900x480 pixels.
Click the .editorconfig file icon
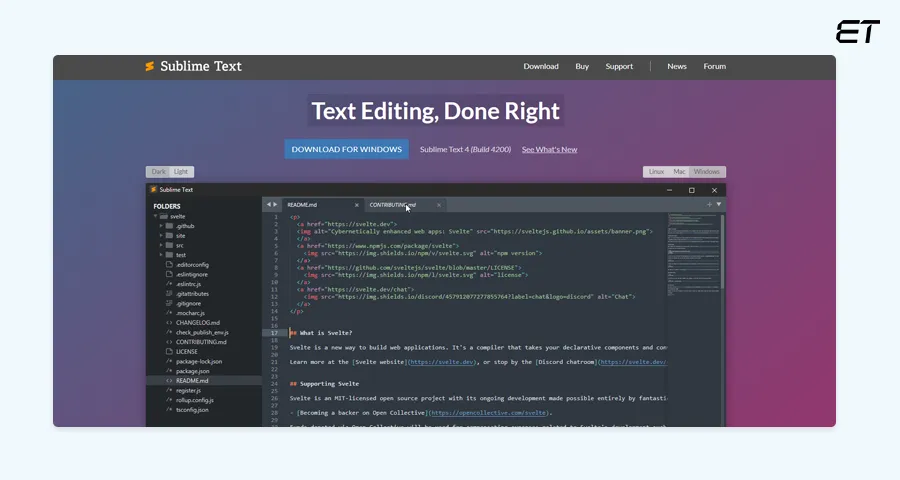click(x=169, y=265)
